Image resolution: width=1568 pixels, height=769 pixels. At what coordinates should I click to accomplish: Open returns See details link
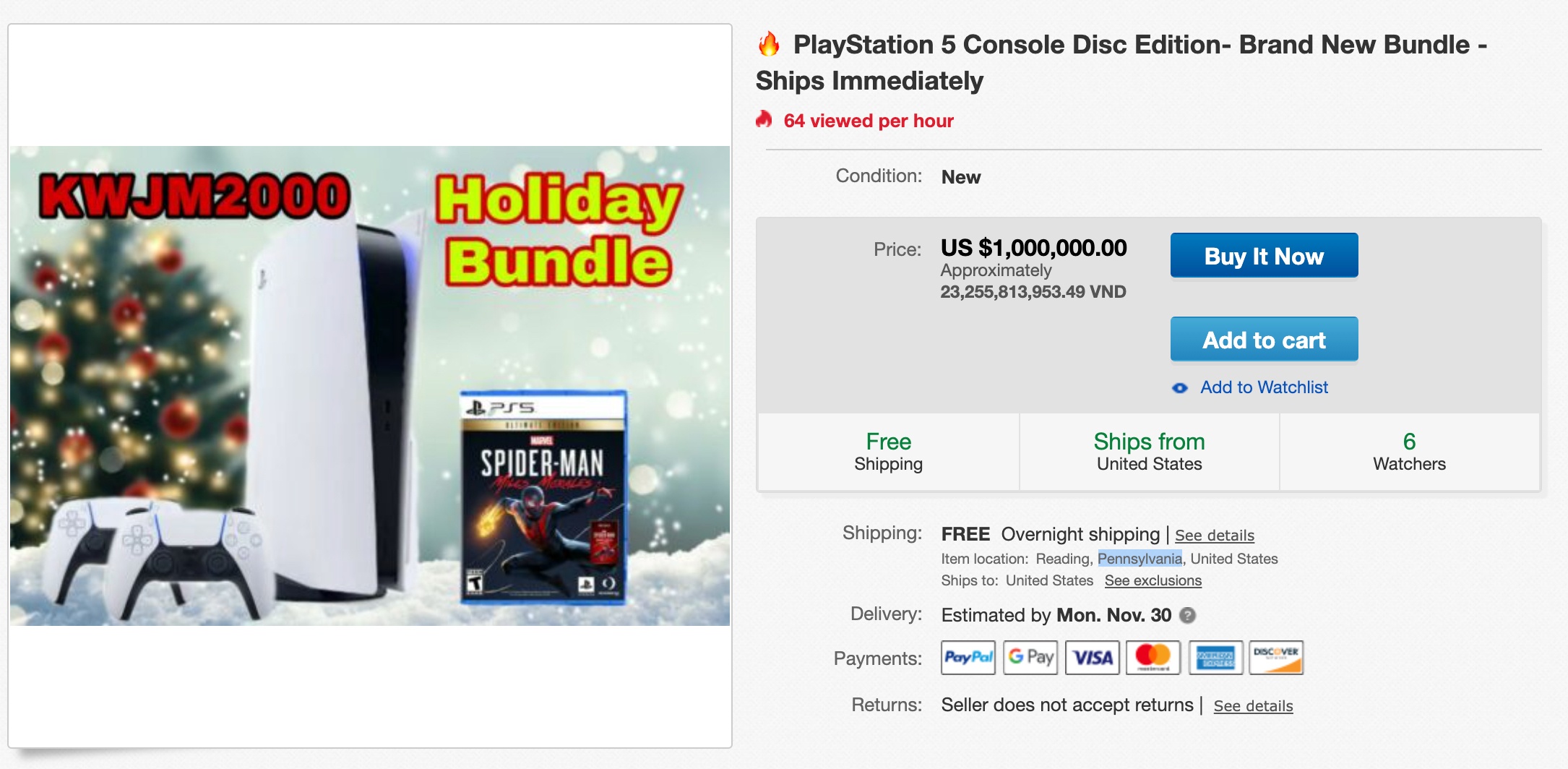click(x=1253, y=706)
